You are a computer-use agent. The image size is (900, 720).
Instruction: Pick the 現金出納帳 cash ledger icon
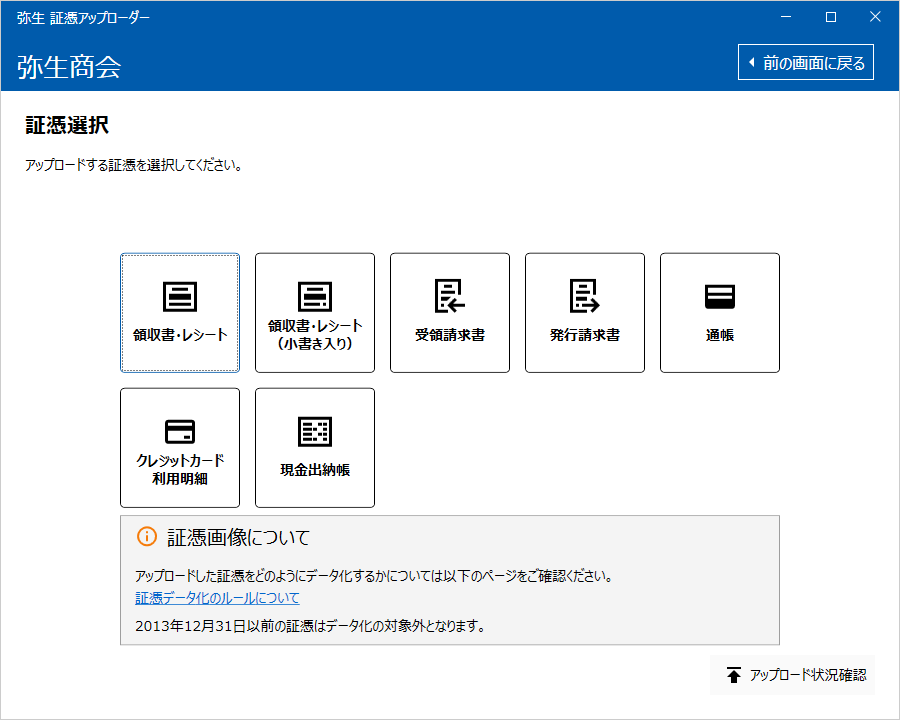(x=315, y=431)
